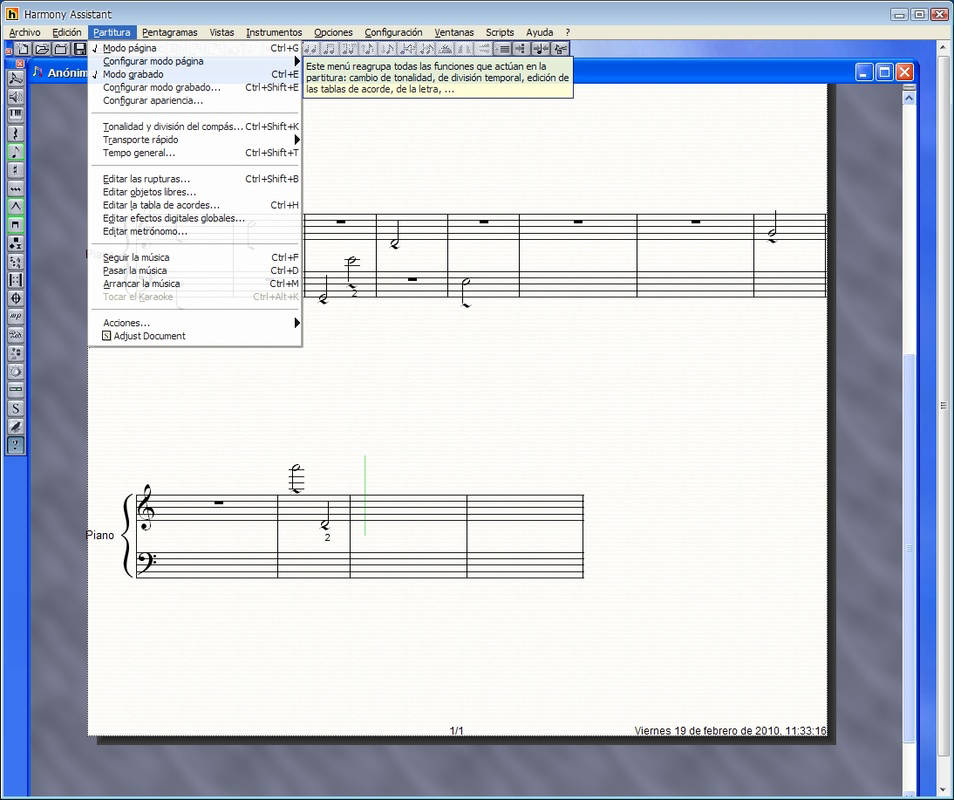Click the bass clef on Piano staff
The image size is (954, 800).
146,562
